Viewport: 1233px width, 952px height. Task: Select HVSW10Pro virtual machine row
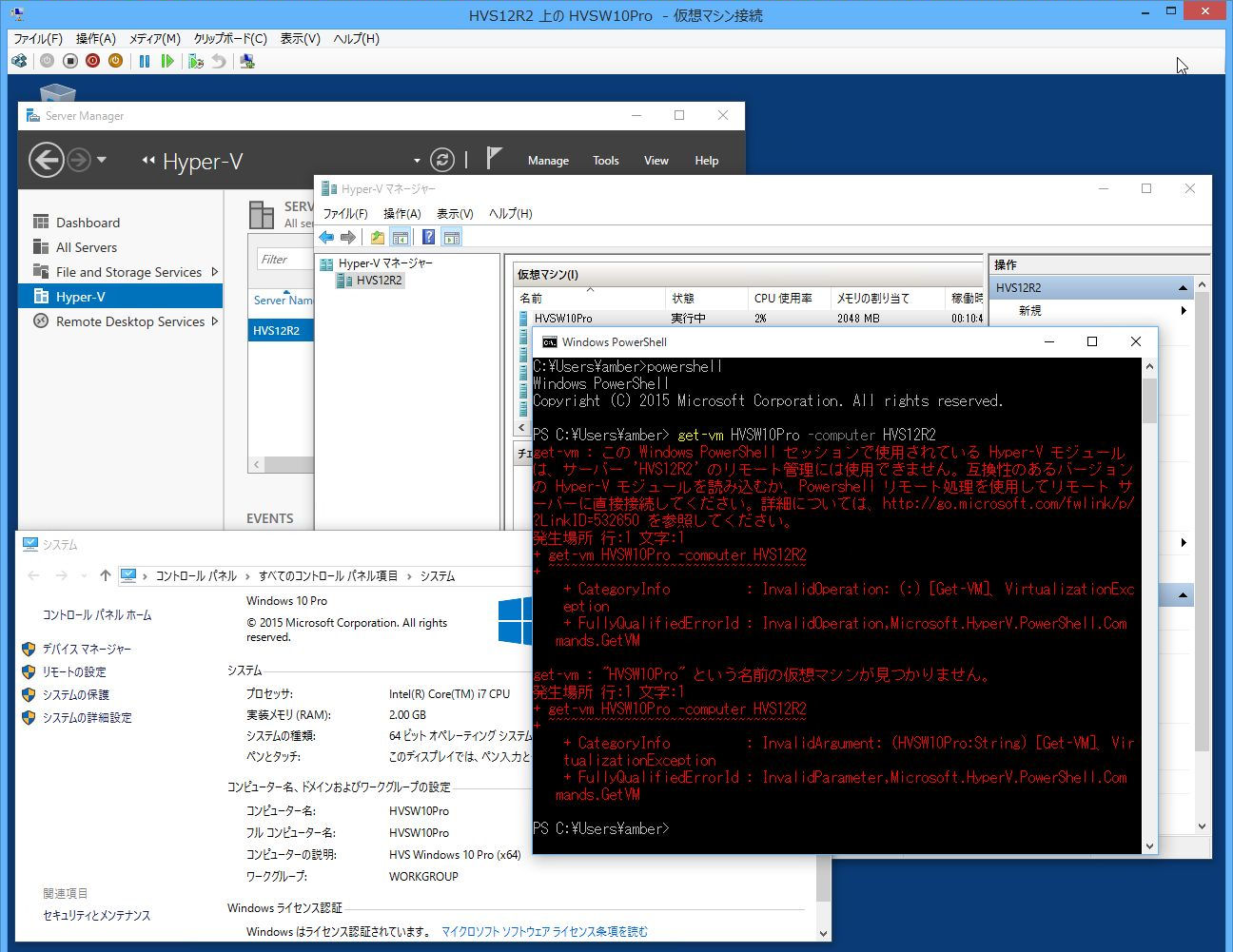[752, 319]
